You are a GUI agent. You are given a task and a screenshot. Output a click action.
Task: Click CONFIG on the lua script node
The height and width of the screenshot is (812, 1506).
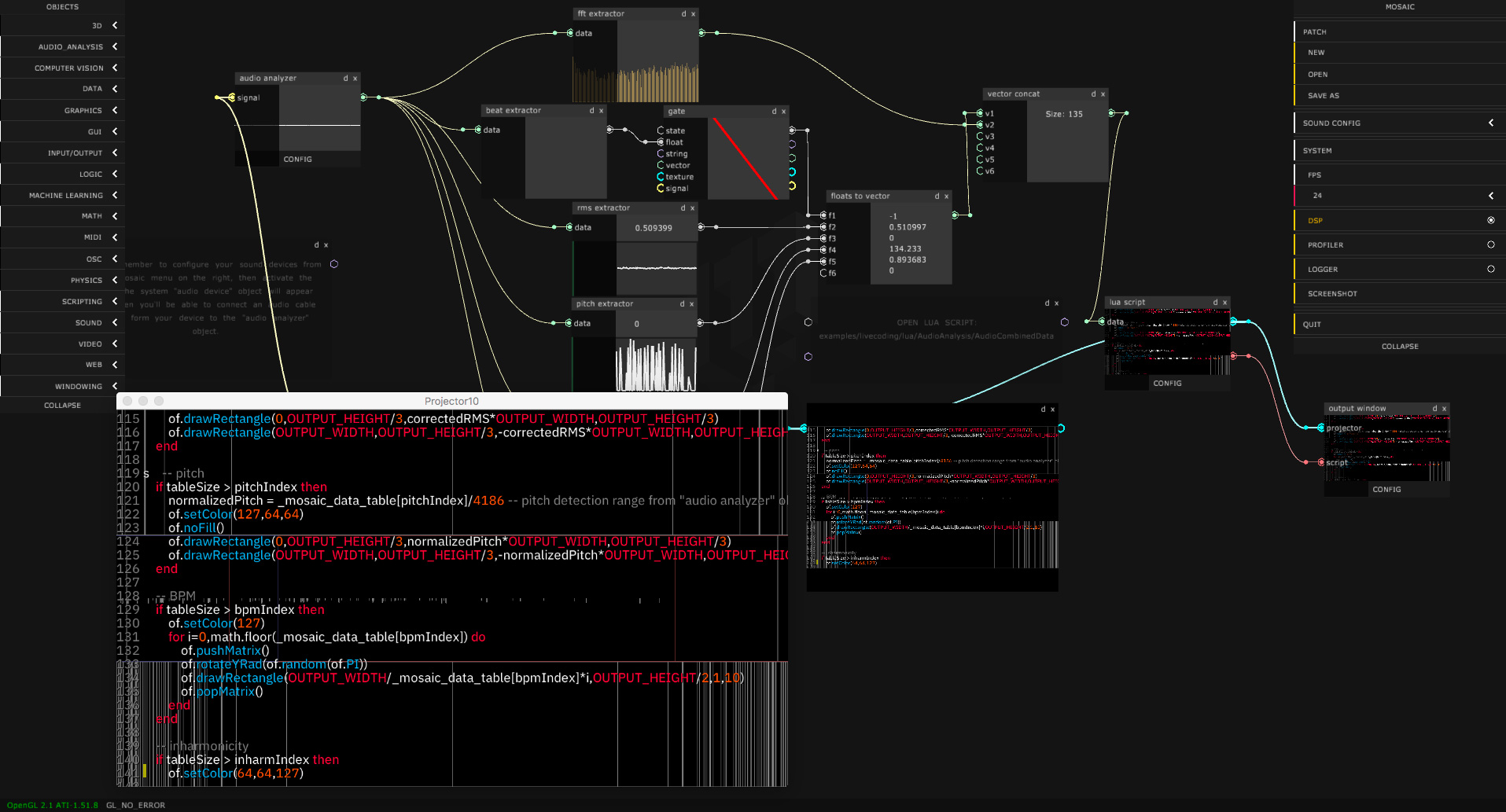click(x=1167, y=383)
